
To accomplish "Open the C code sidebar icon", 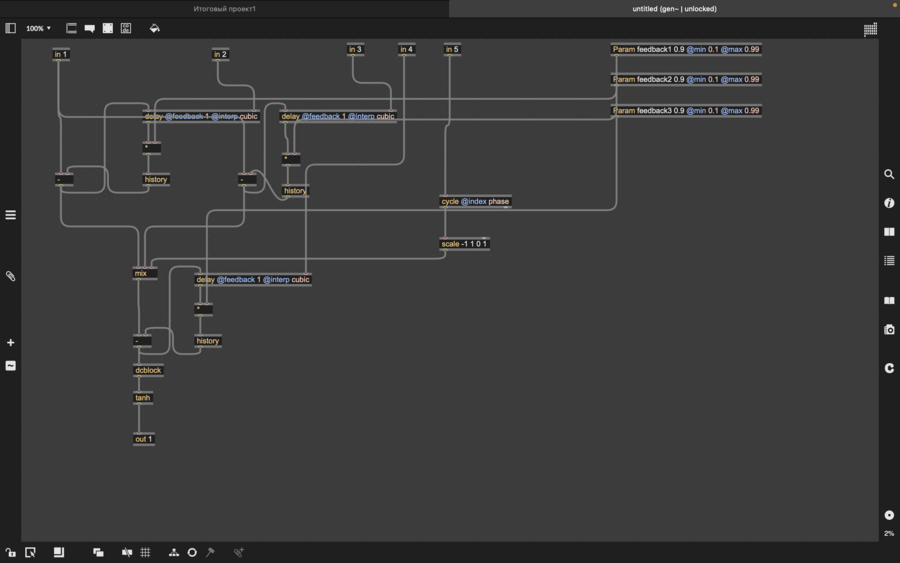I will [x=889, y=368].
